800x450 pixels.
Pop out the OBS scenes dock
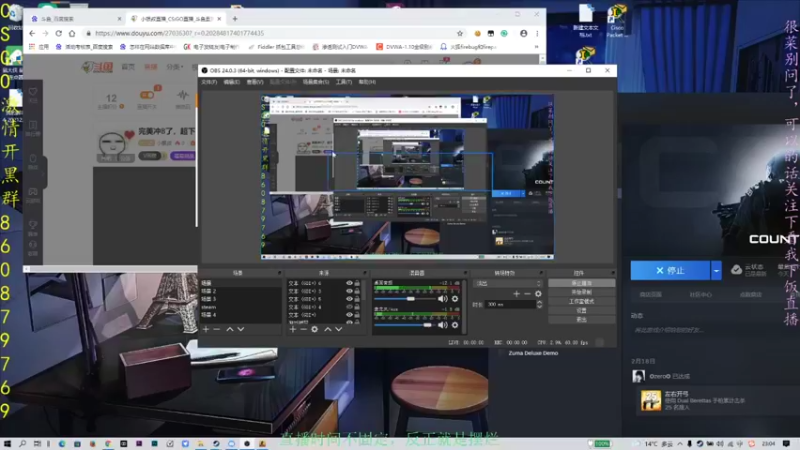coord(279,273)
